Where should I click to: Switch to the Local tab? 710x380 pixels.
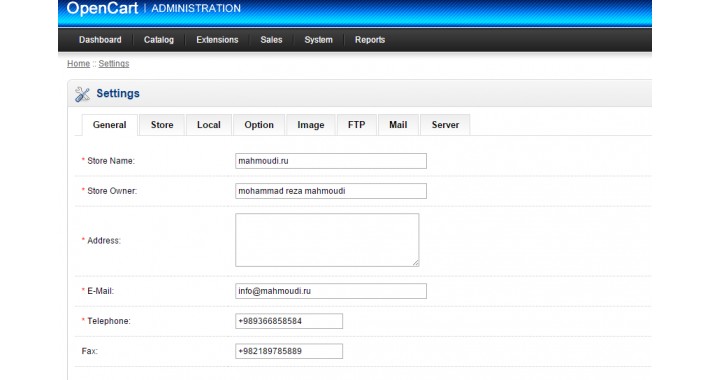coord(209,125)
